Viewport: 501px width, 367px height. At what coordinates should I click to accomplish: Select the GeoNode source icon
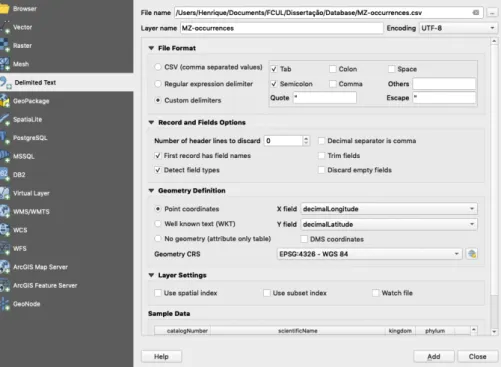click(x=5, y=304)
